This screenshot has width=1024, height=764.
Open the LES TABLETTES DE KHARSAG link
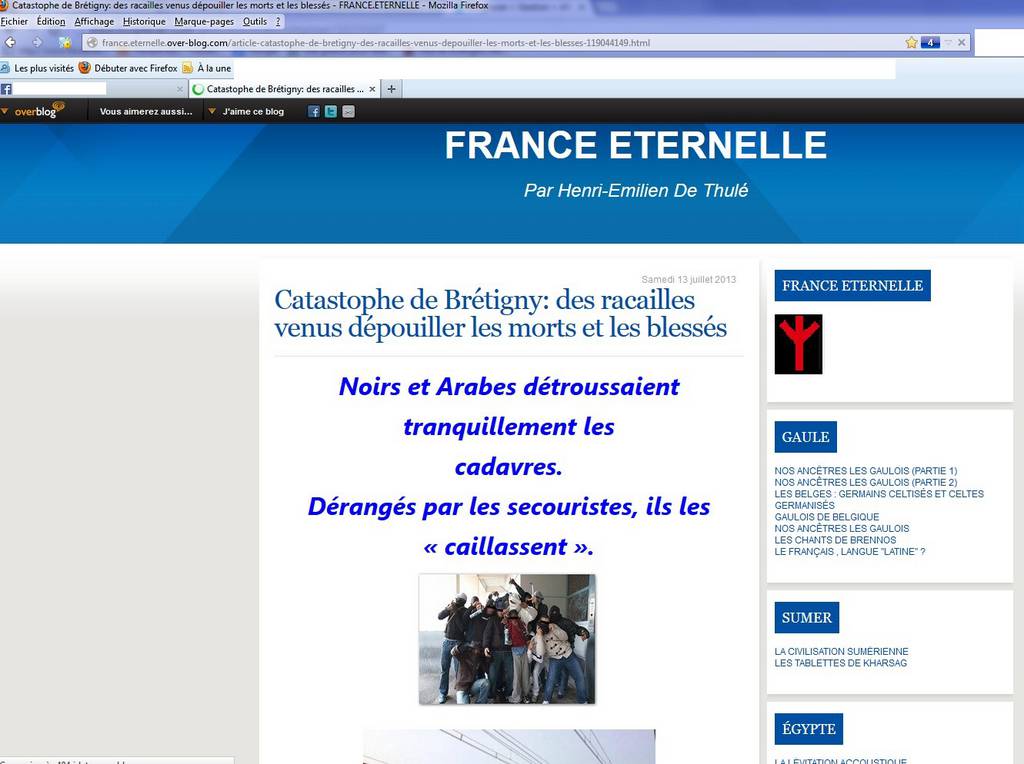(840, 663)
